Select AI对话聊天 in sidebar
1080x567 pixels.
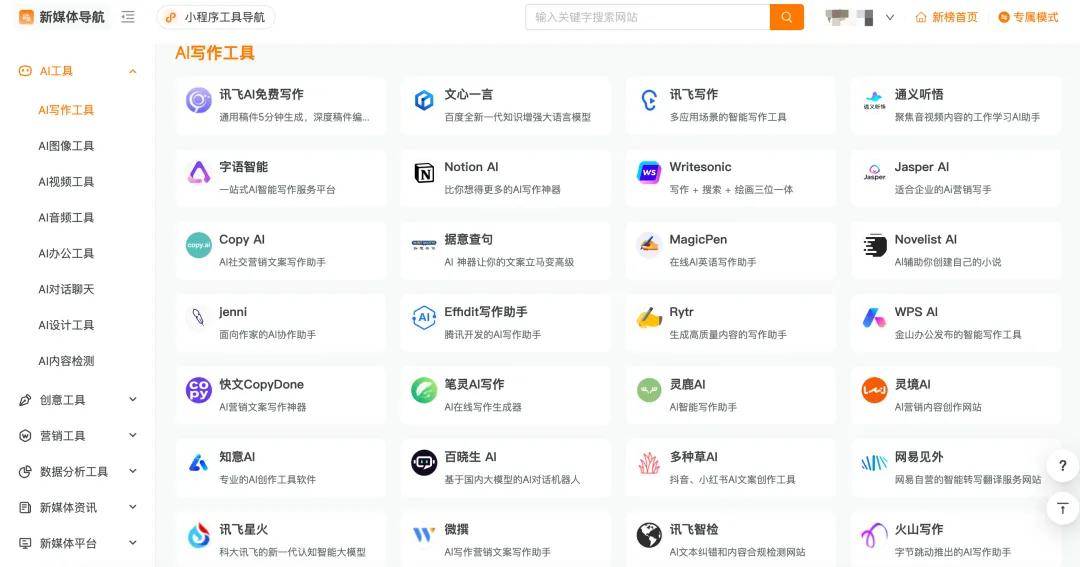pyautogui.click(x=66, y=289)
